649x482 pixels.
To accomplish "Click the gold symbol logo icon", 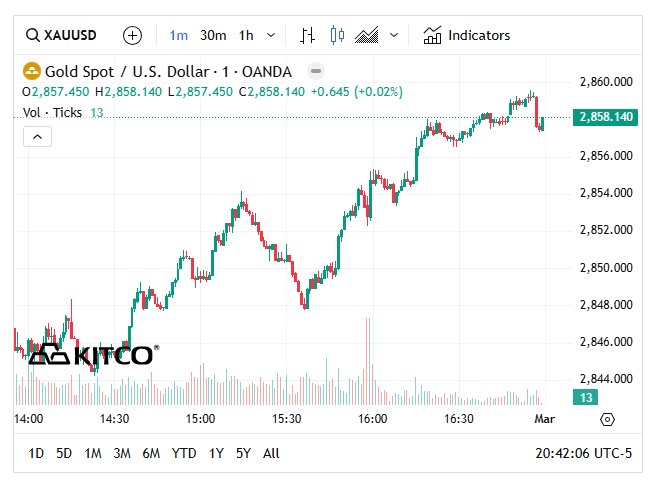I will (31, 71).
